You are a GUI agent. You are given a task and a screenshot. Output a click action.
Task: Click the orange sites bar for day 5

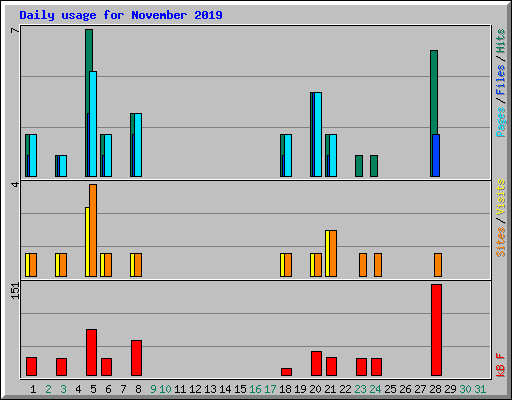coord(93,230)
